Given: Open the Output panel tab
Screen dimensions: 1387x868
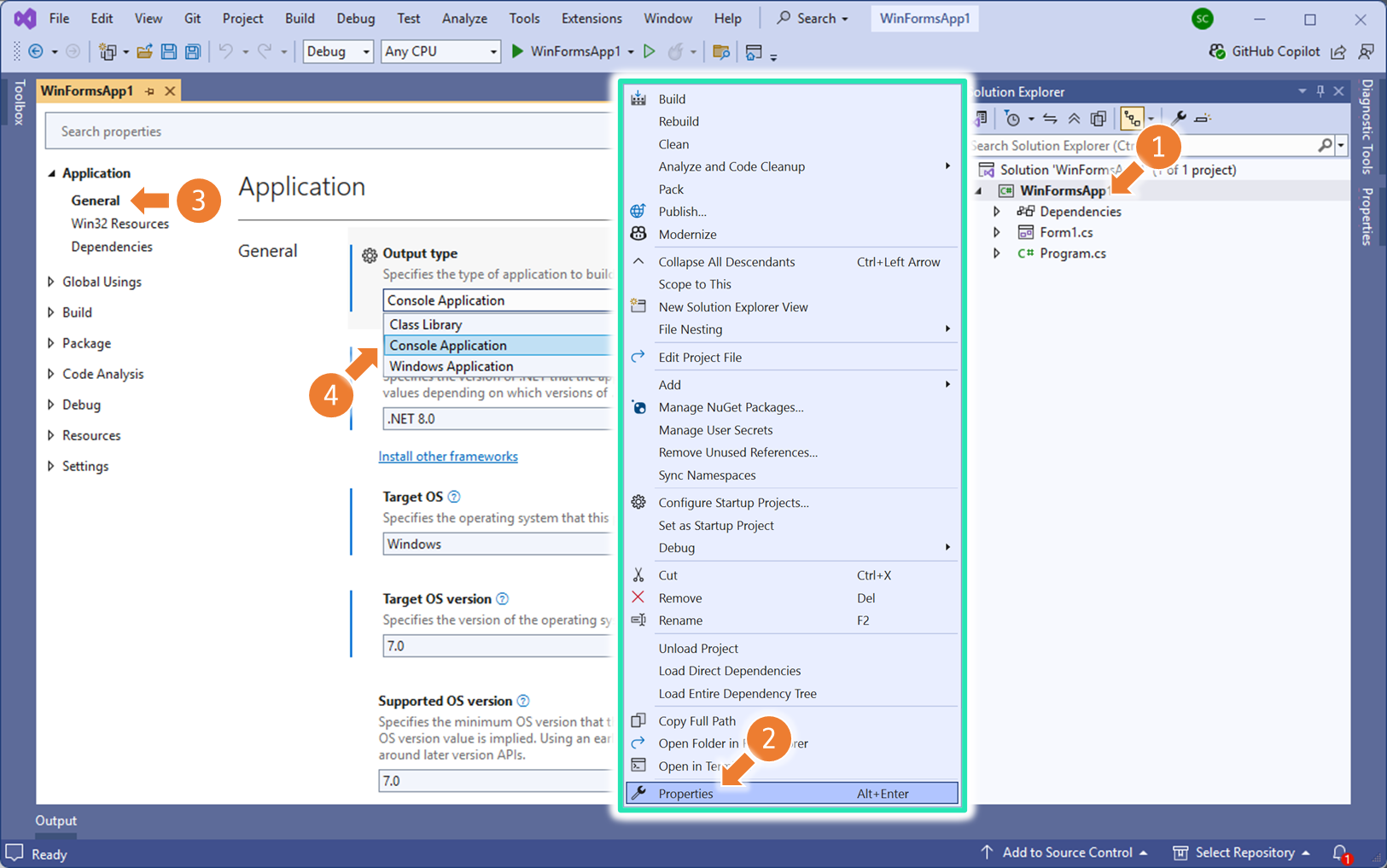Looking at the screenshot, I should tap(55, 821).
